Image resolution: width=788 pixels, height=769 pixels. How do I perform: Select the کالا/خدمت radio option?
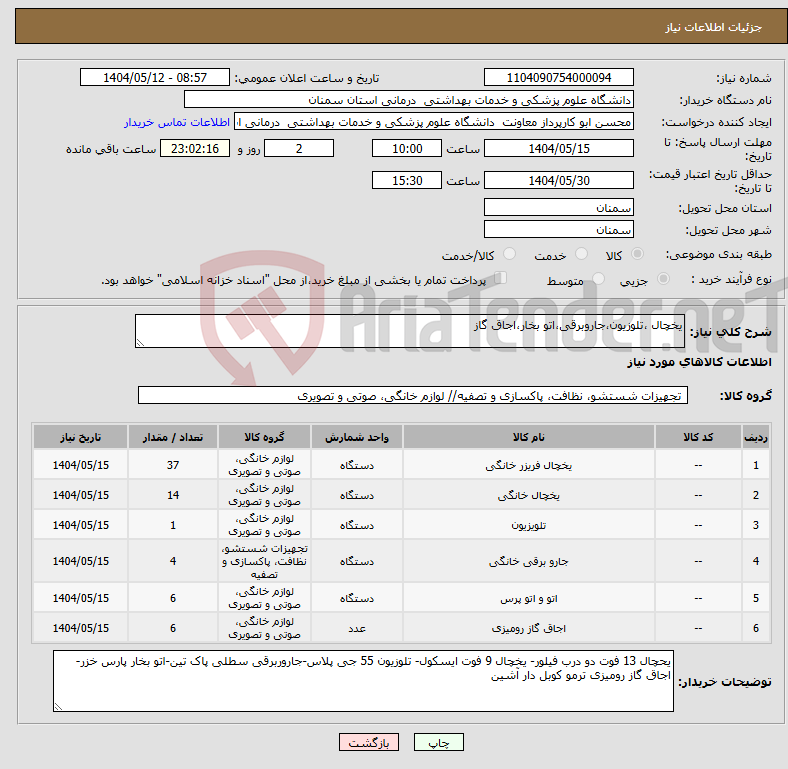[x=509, y=254]
